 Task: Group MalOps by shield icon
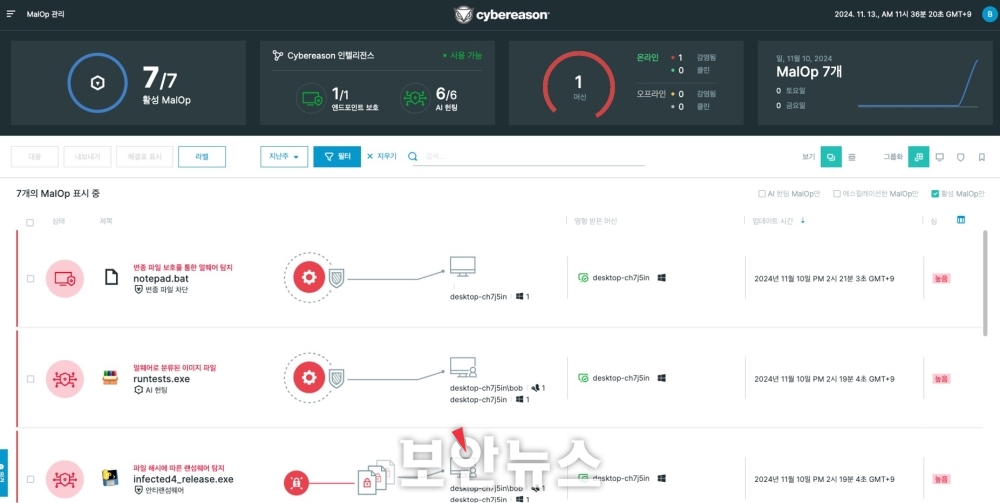click(x=960, y=157)
